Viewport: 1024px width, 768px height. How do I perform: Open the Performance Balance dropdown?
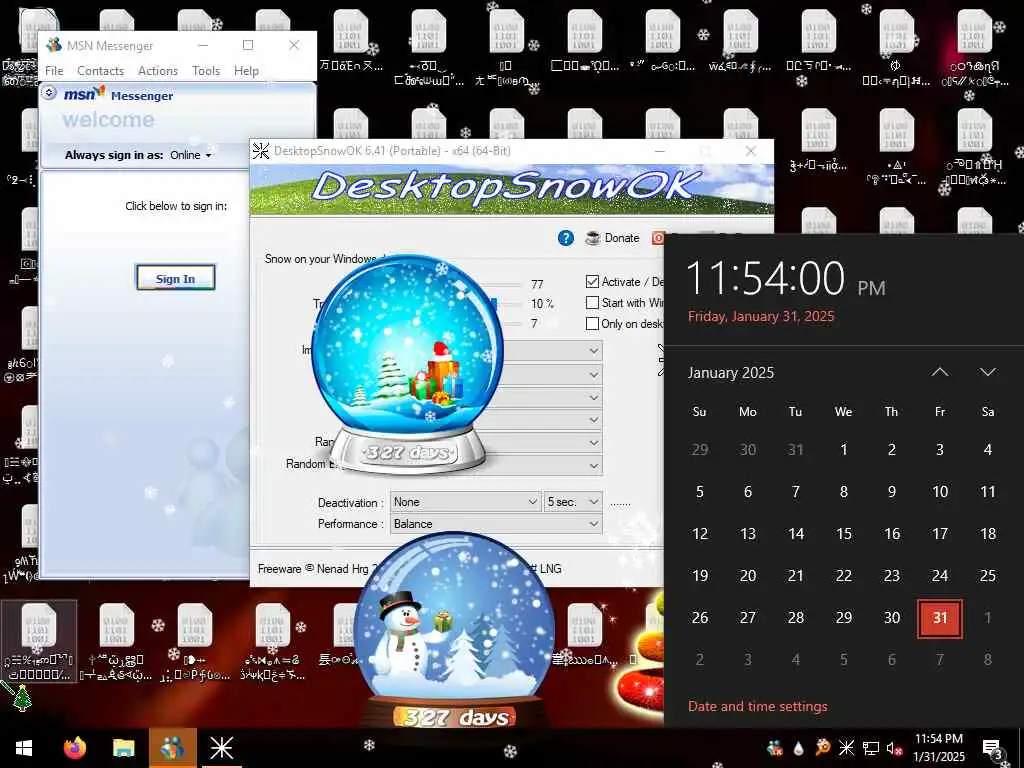pyautogui.click(x=496, y=524)
